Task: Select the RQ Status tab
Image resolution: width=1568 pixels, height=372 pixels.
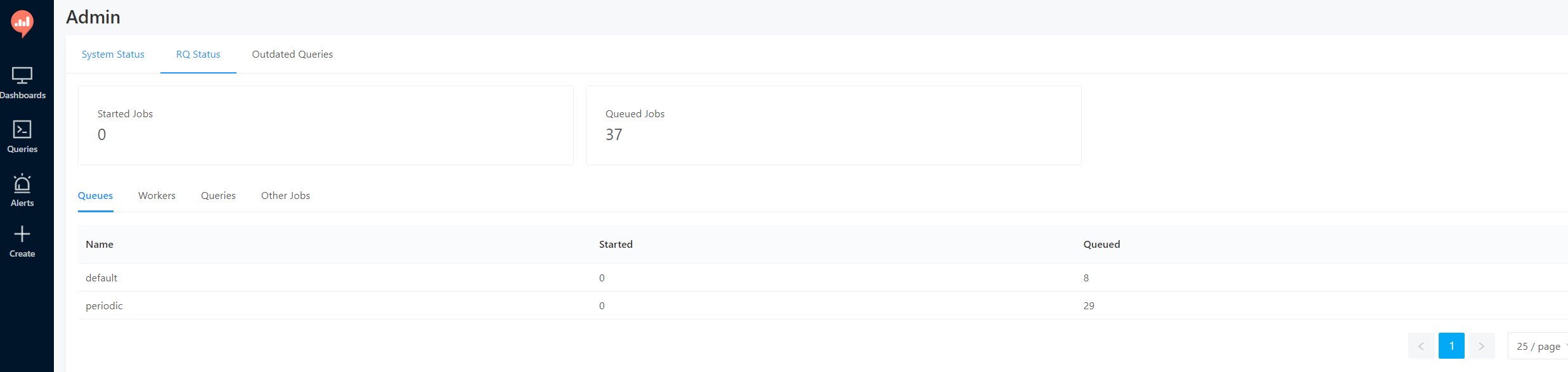Action: click(x=198, y=55)
